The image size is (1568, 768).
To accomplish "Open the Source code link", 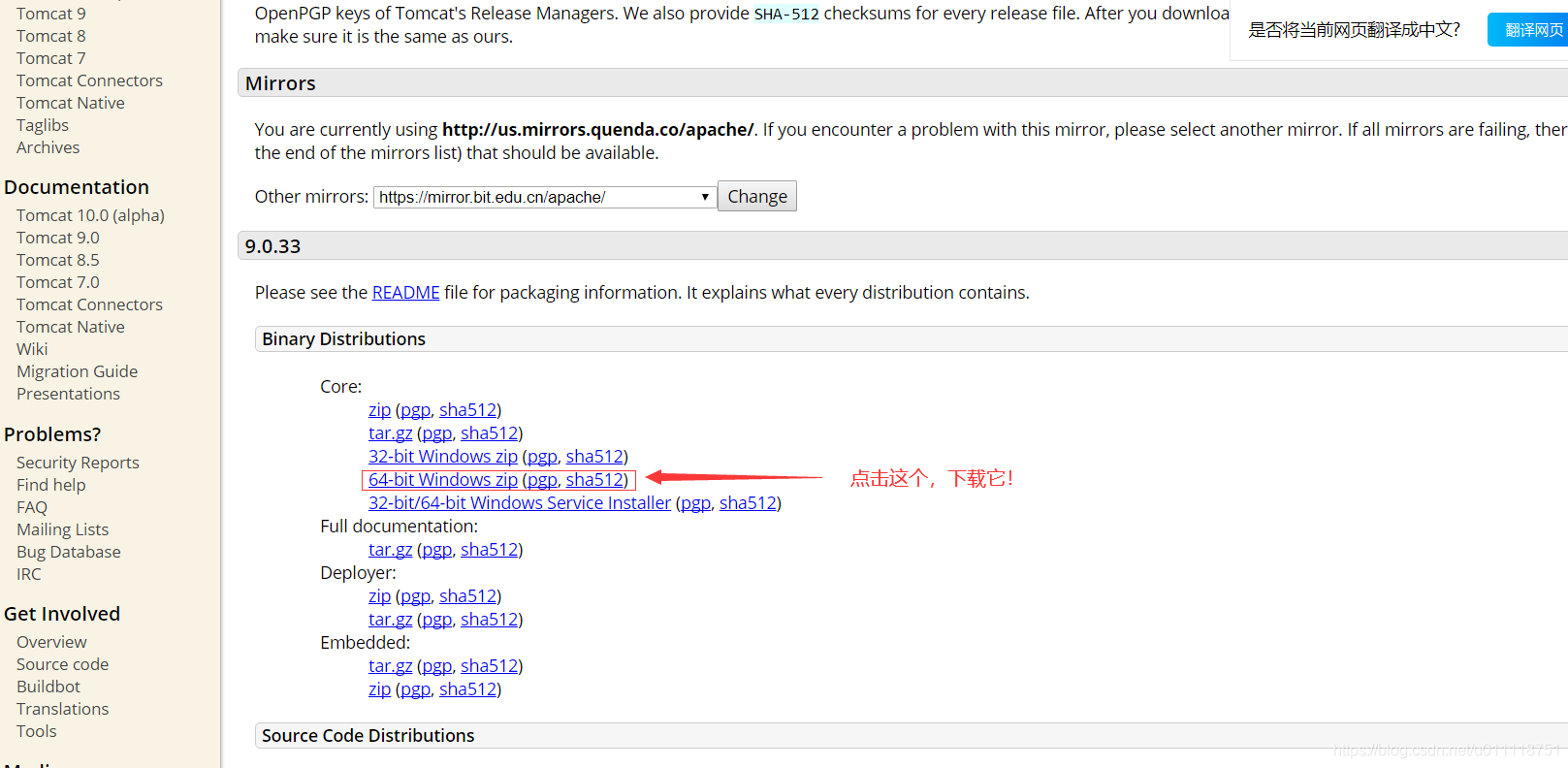I will coord(62,664).
